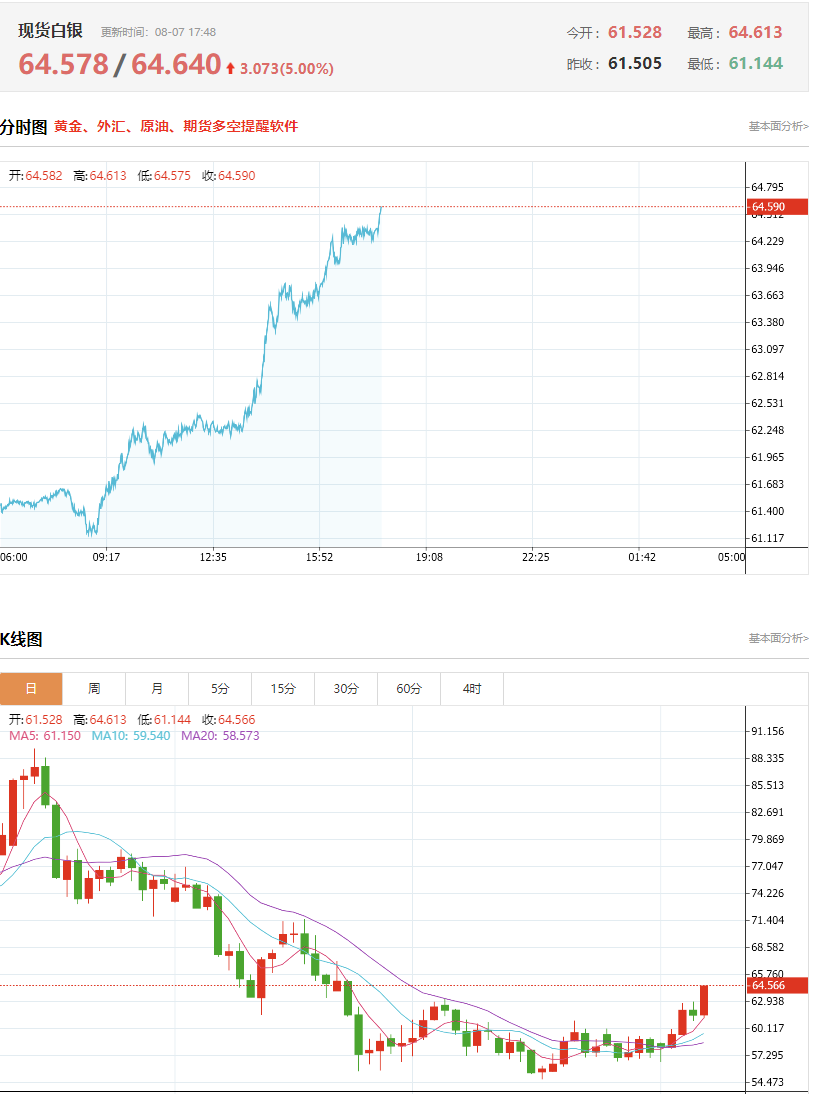Open the 15分 K-line tab
Viewport: 822px width, 1094px height.
coord(283,689)
